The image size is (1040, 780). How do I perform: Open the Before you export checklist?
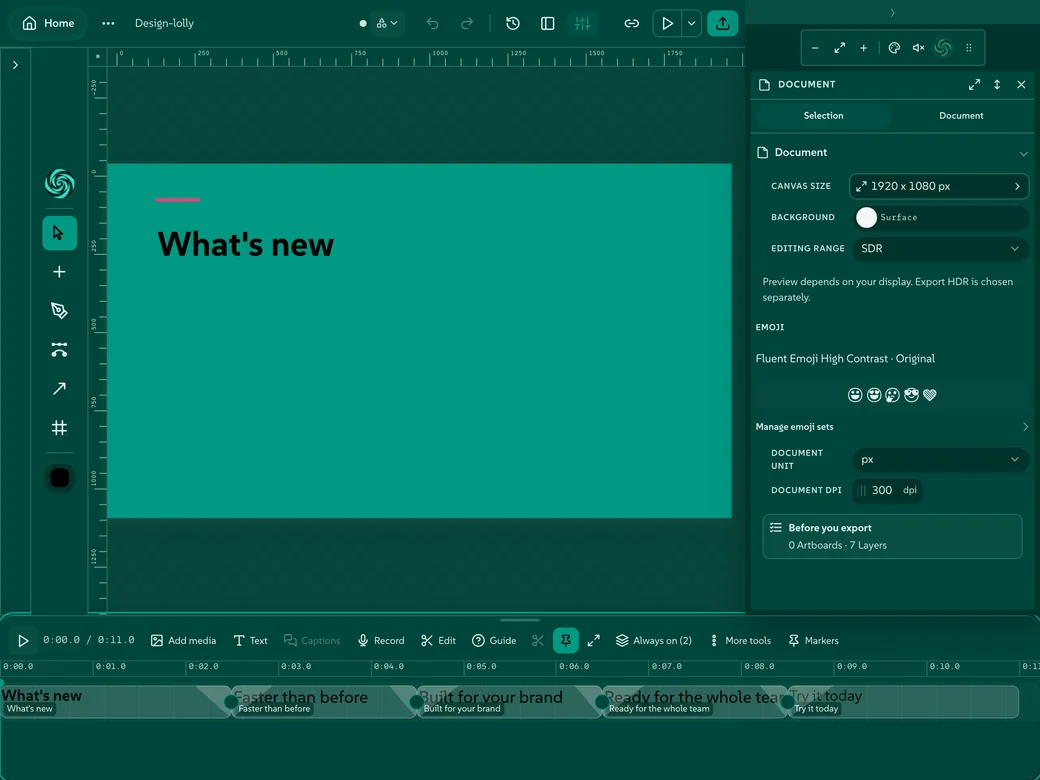click(x=892, y=537)
